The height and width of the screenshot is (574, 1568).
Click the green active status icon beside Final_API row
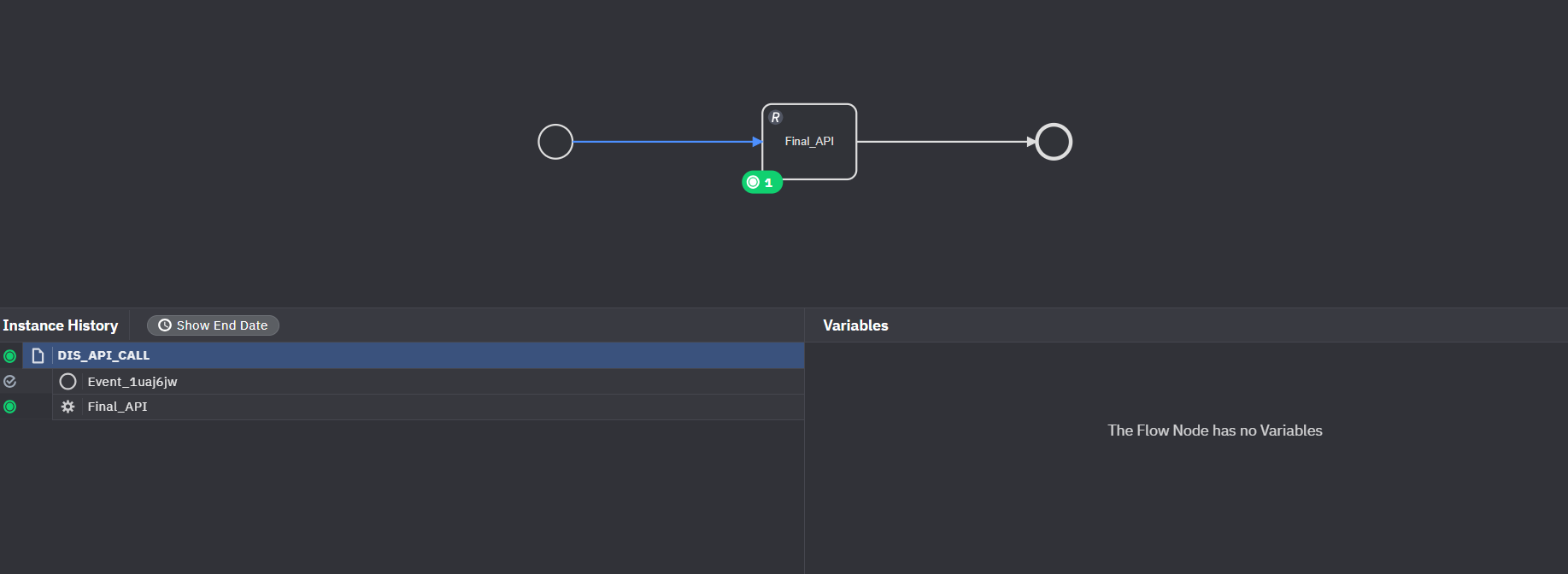point(10,407)
